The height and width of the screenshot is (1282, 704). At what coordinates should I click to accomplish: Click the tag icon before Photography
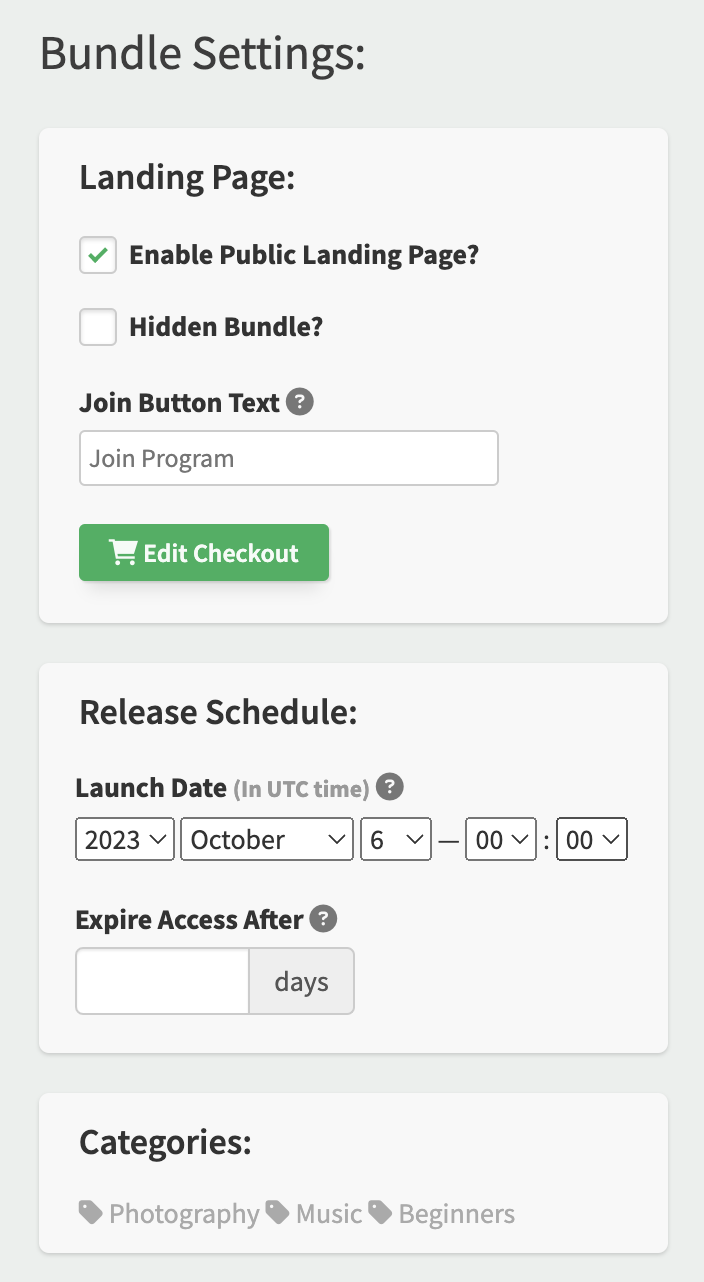pyautogui.click(x=91, y=1213)
